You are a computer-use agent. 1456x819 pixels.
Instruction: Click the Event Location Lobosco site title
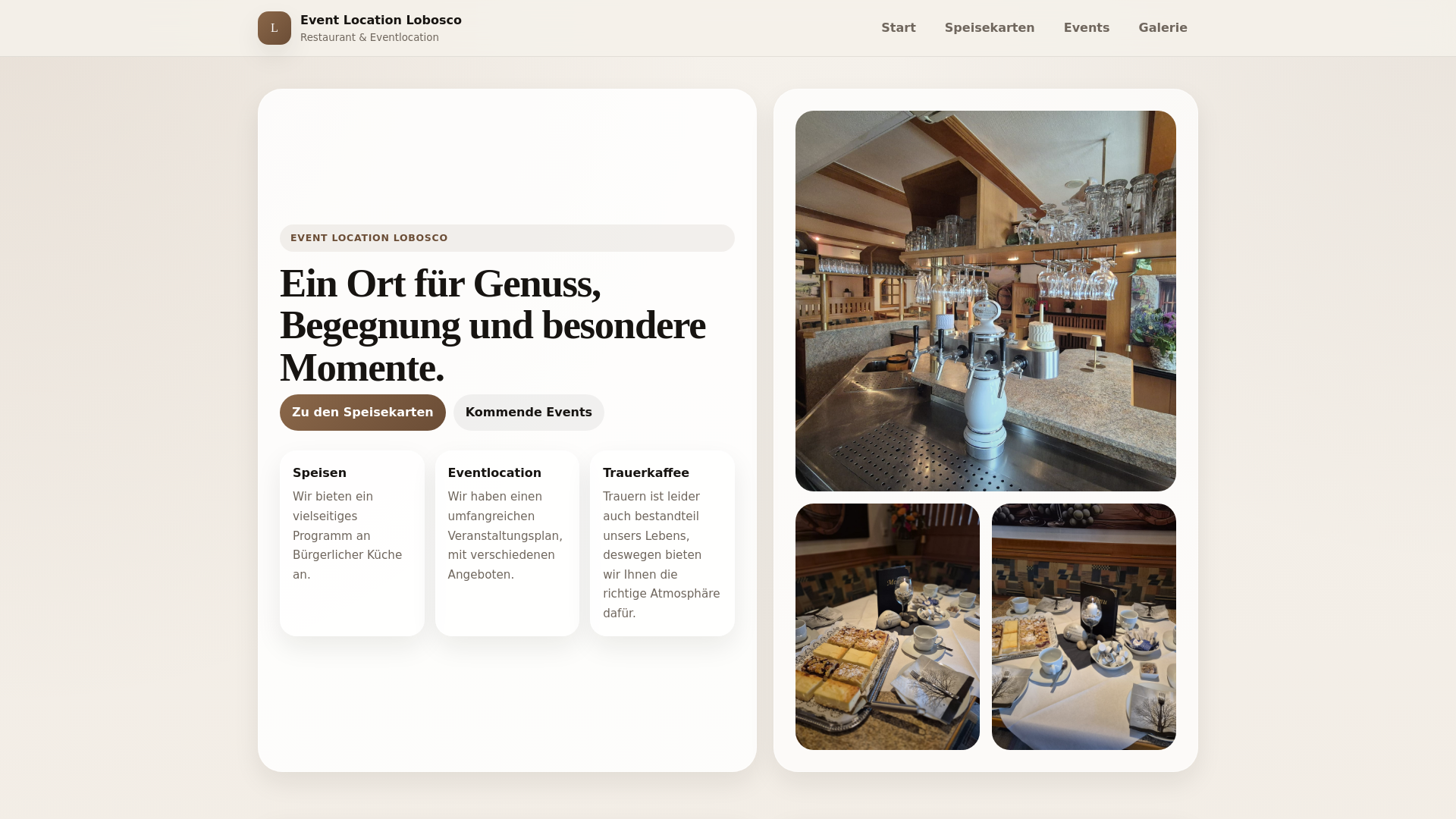pyautogui.click(x=381, y=20)
